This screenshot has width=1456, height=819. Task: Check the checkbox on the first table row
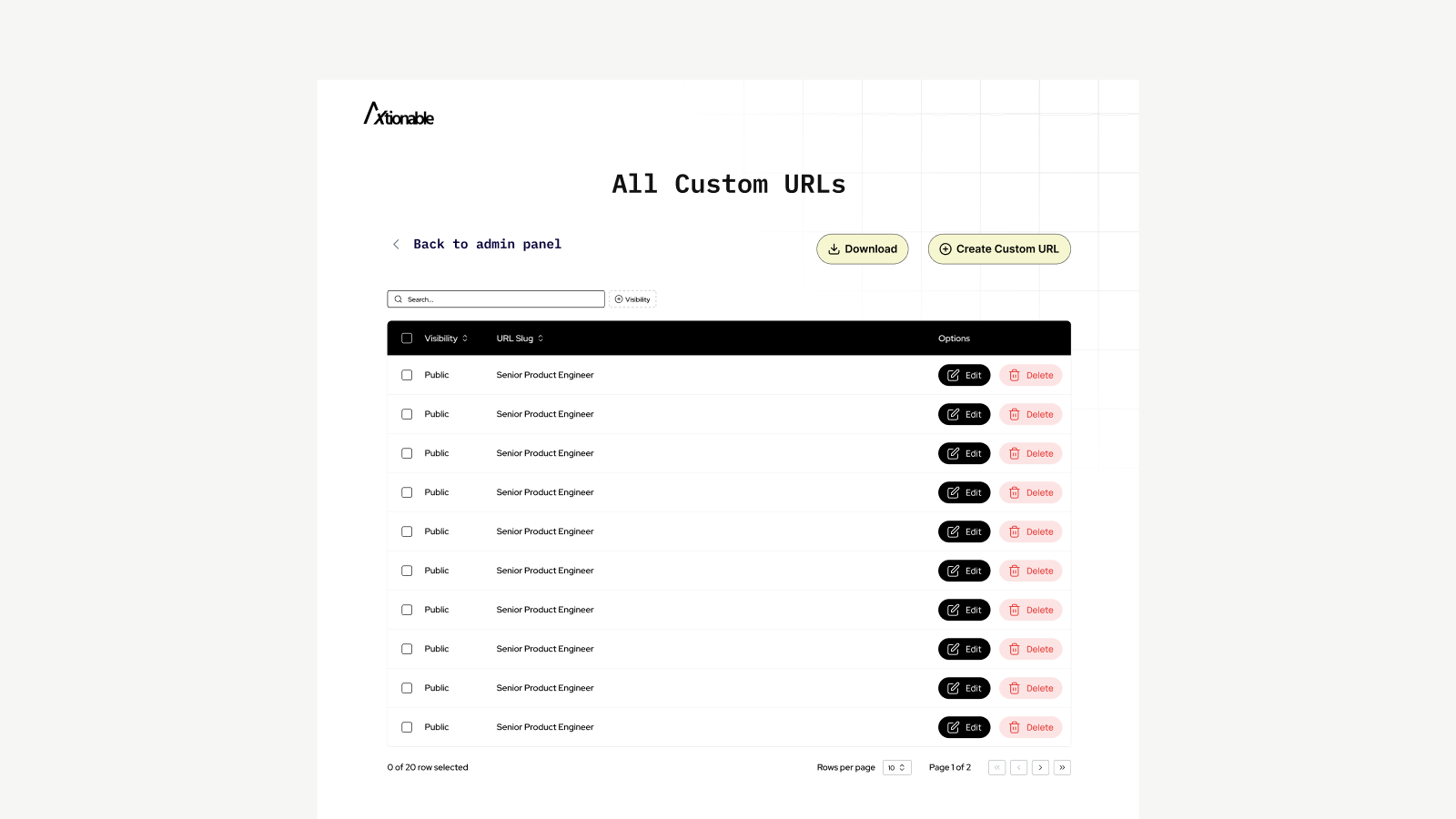click(407, 374)
